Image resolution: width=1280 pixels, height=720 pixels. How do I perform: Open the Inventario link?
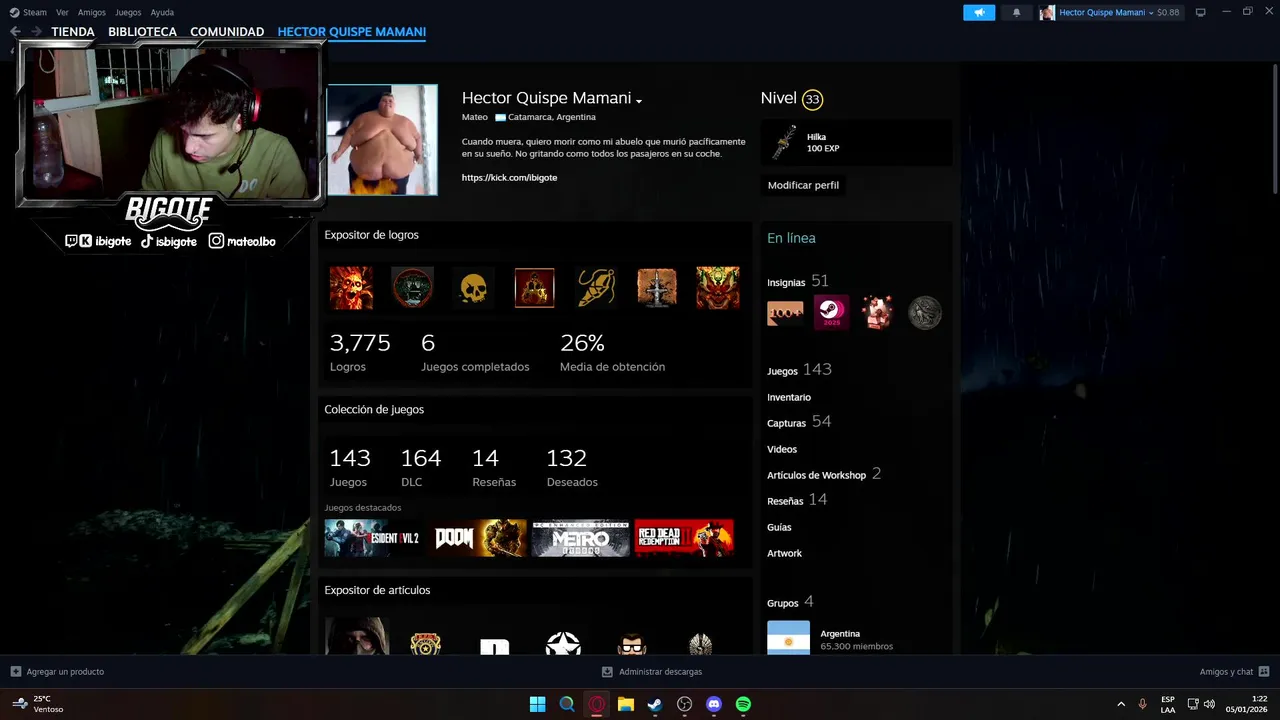click(x=789, y=397)
